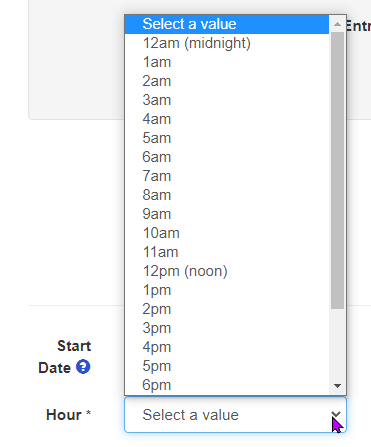Click the scrollbar track below the thumb

pos(337,343)
